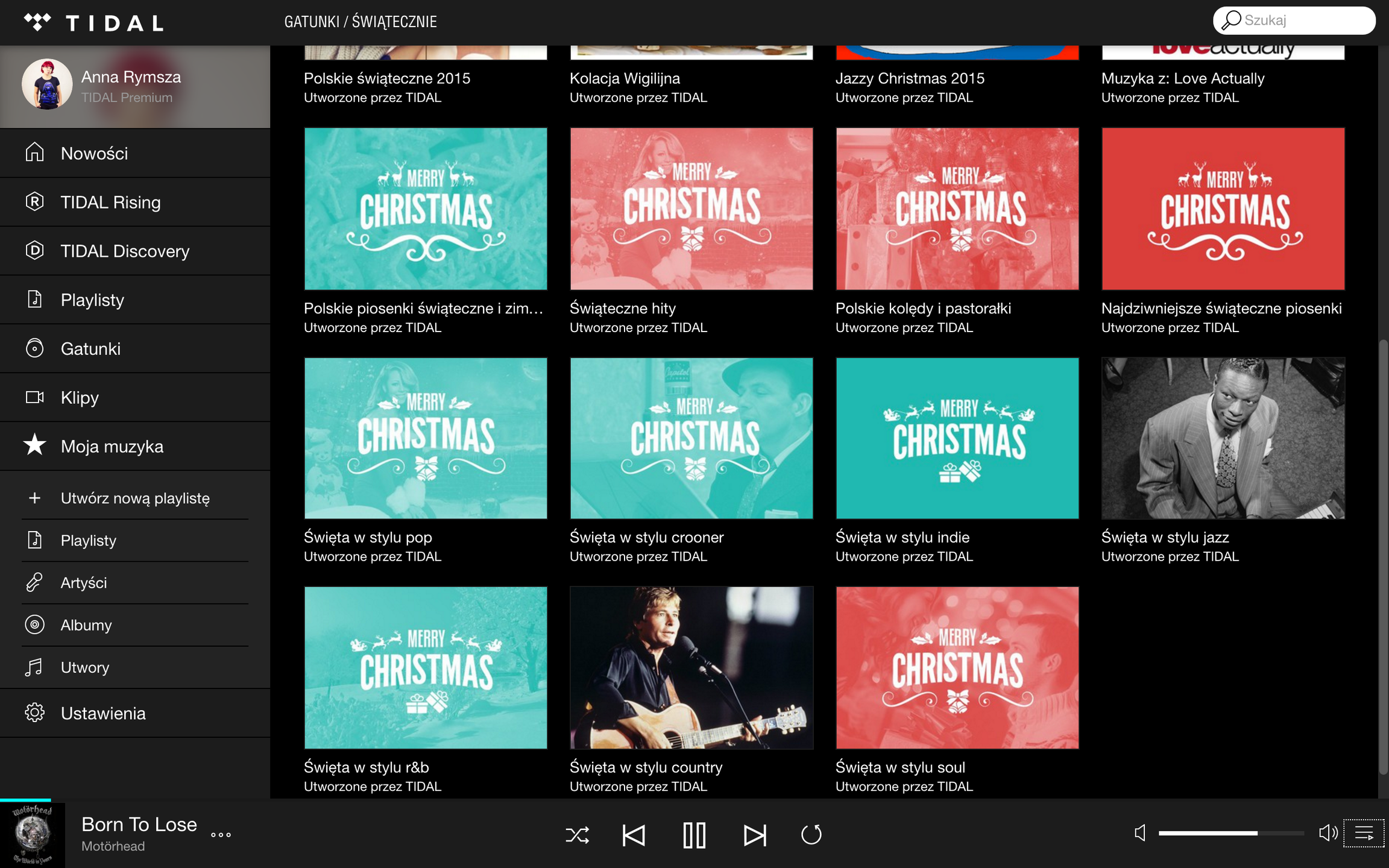1389x868 pixels.
Task: Open Playlisty in main navigation
Action: pyautogui.click(x=135, y=300)
